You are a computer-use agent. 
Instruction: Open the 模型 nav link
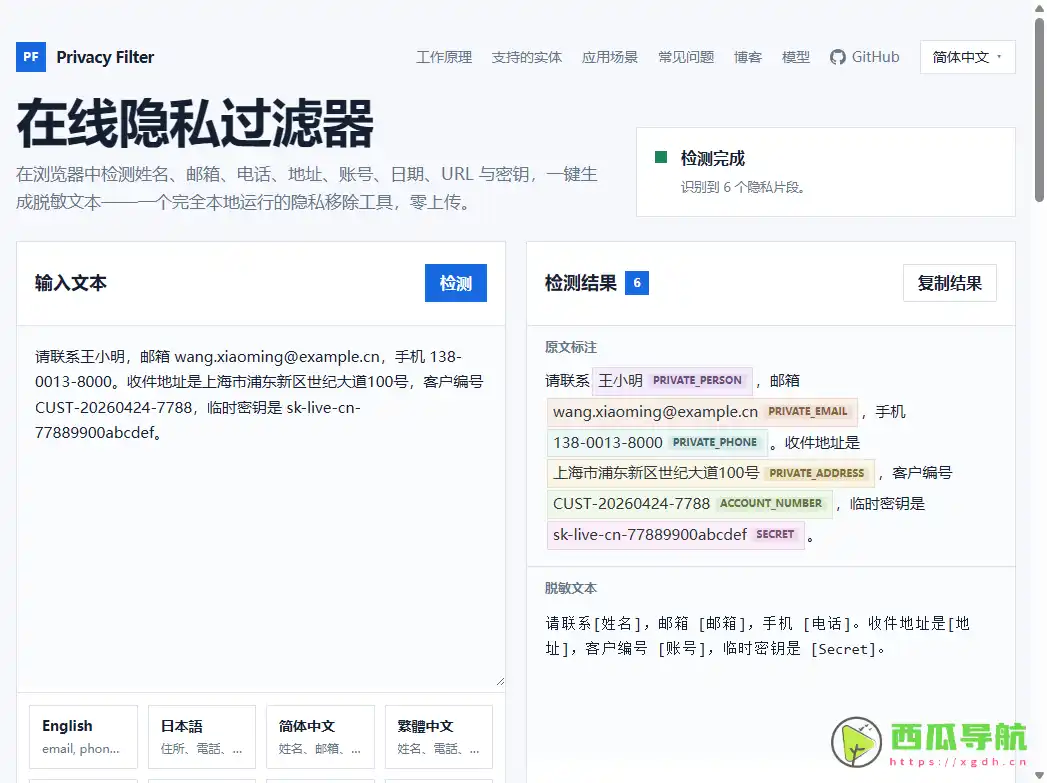coord(796,57)
